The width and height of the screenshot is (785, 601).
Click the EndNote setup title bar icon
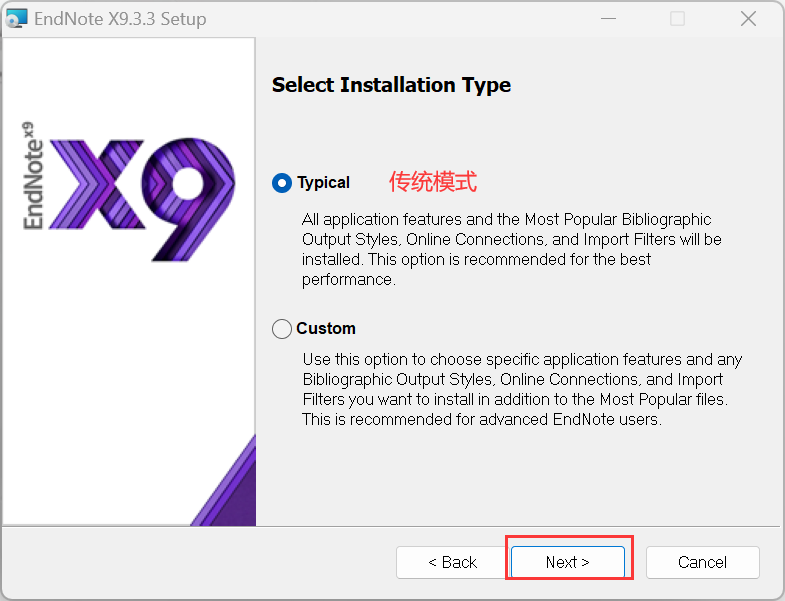click(16, 19)
